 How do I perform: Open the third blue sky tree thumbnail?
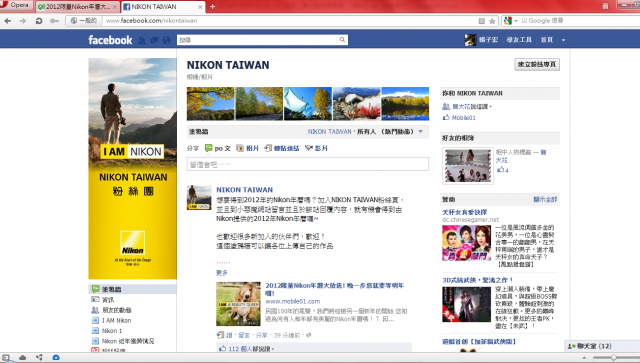(308, 104)
